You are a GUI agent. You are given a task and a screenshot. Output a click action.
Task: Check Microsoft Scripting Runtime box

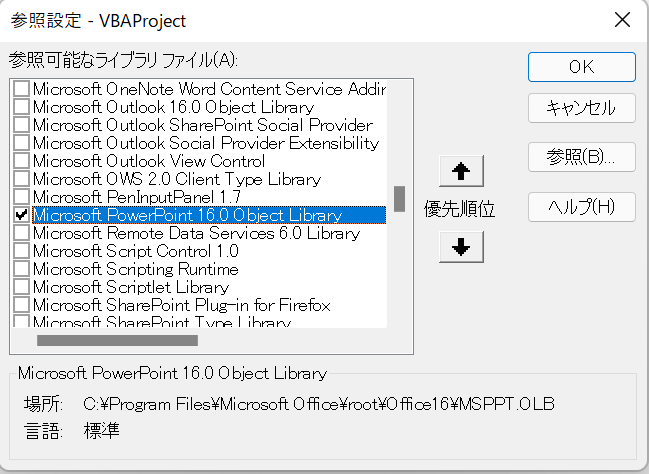coord(21,269)
